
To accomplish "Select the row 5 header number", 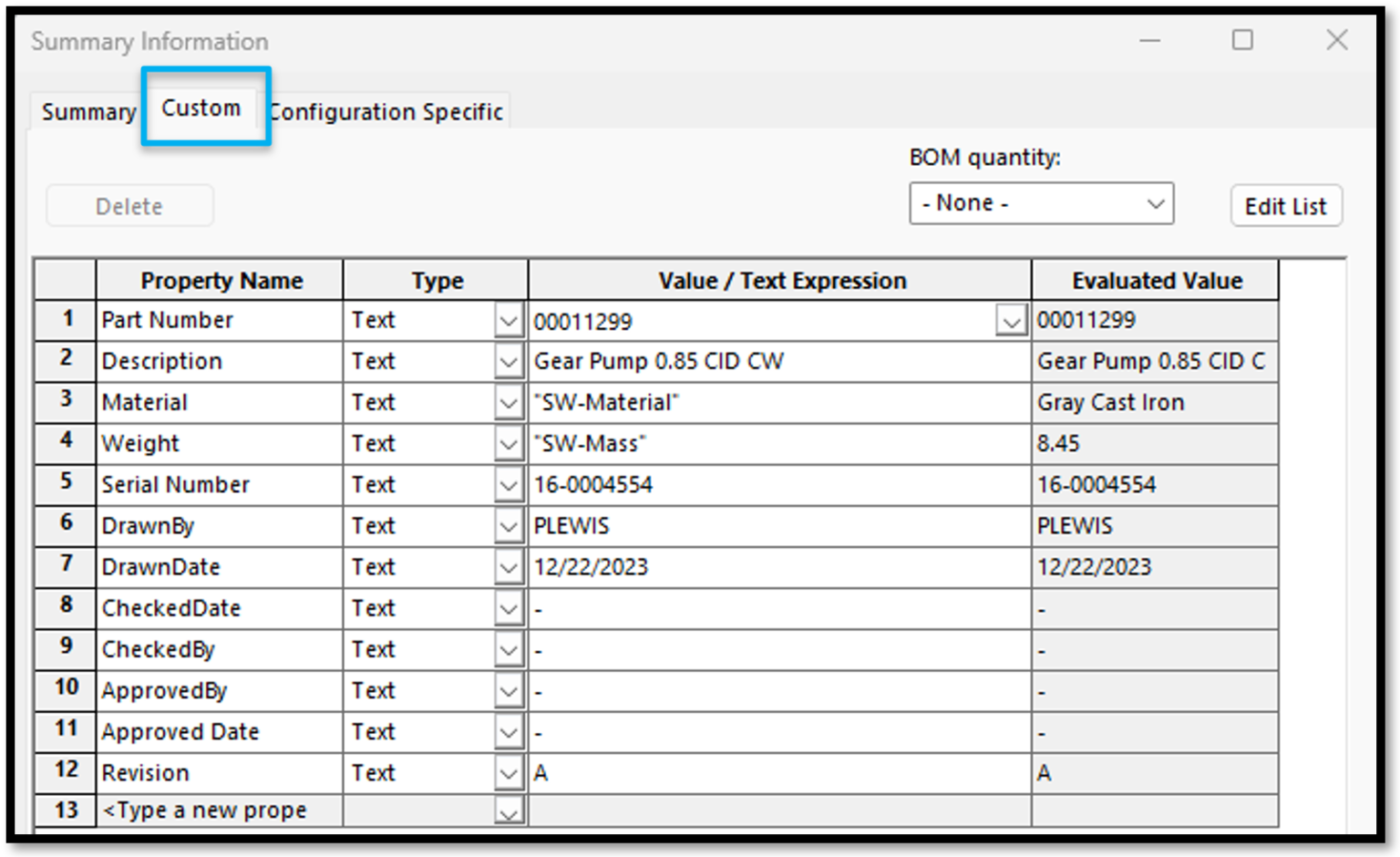I will pos(64,484).
